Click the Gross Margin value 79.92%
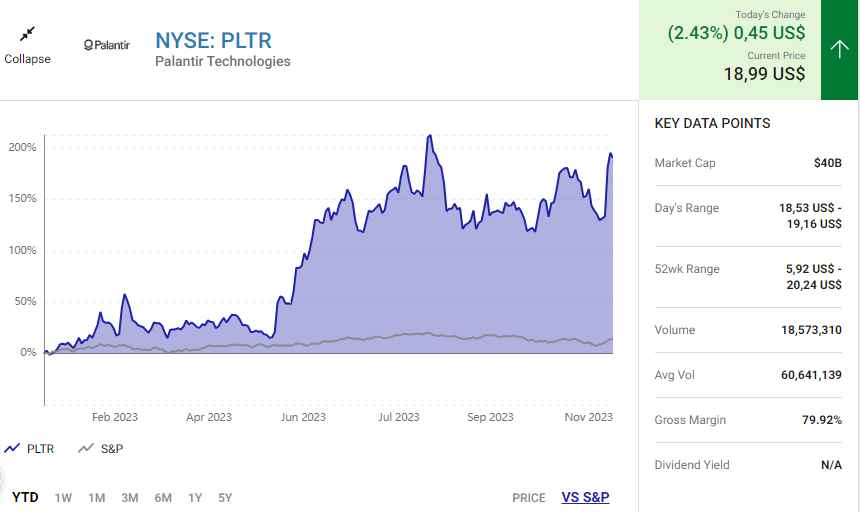The height and width of the screenshot is (512, 860). pos(822,420)
